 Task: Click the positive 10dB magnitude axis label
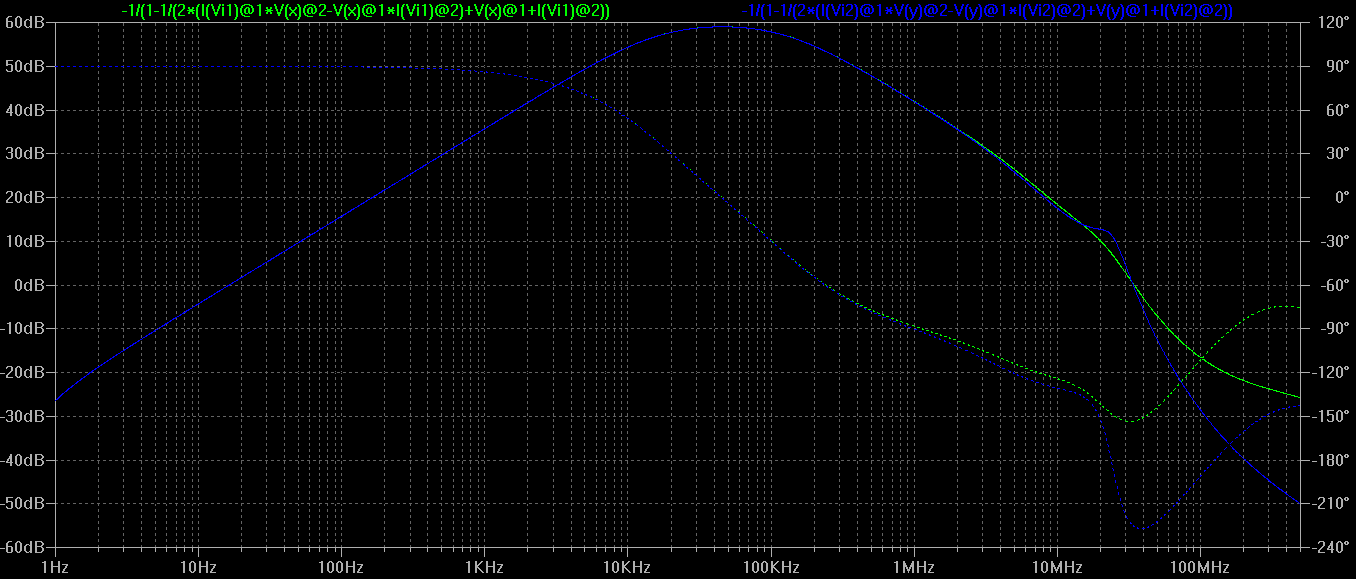24,241
